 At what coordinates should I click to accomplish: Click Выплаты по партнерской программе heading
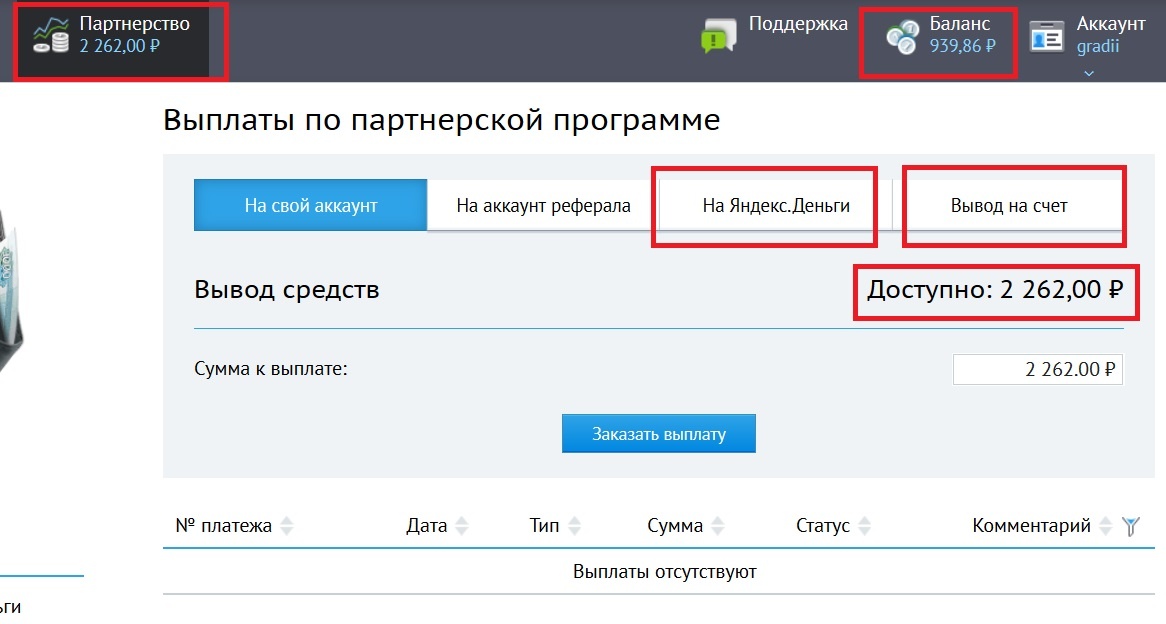tap(442, 120)
